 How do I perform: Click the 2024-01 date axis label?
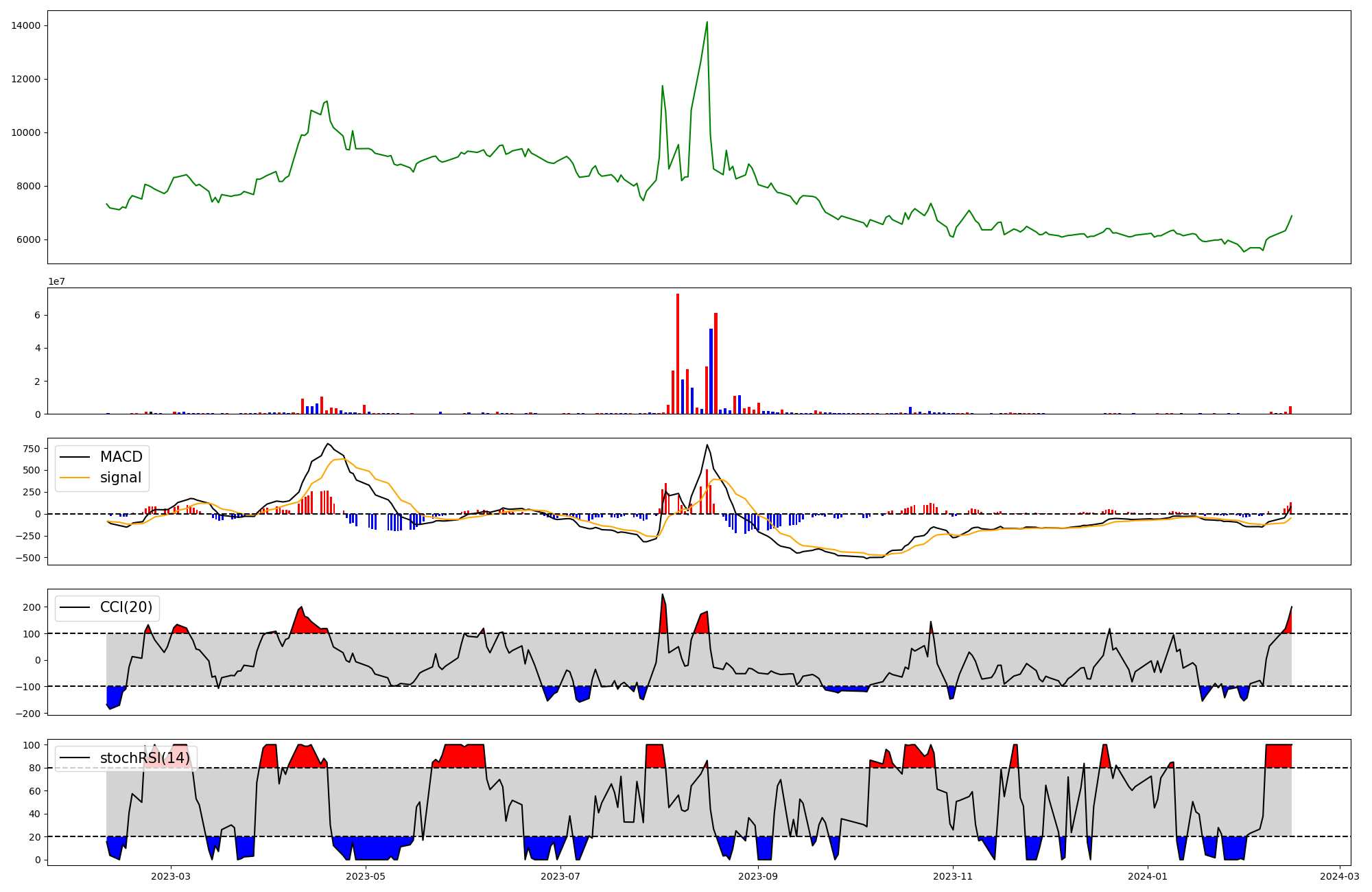[x=1148, y=876]
